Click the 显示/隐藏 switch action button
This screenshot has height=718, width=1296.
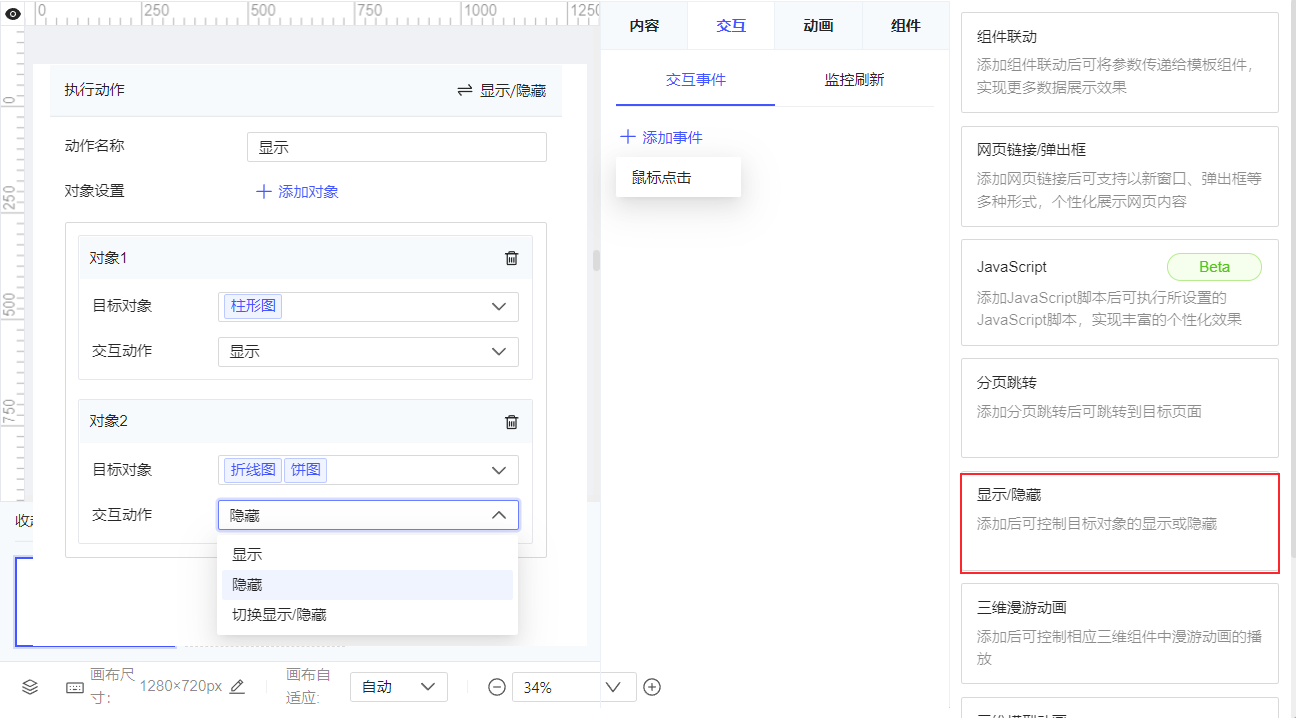[502, 90]
